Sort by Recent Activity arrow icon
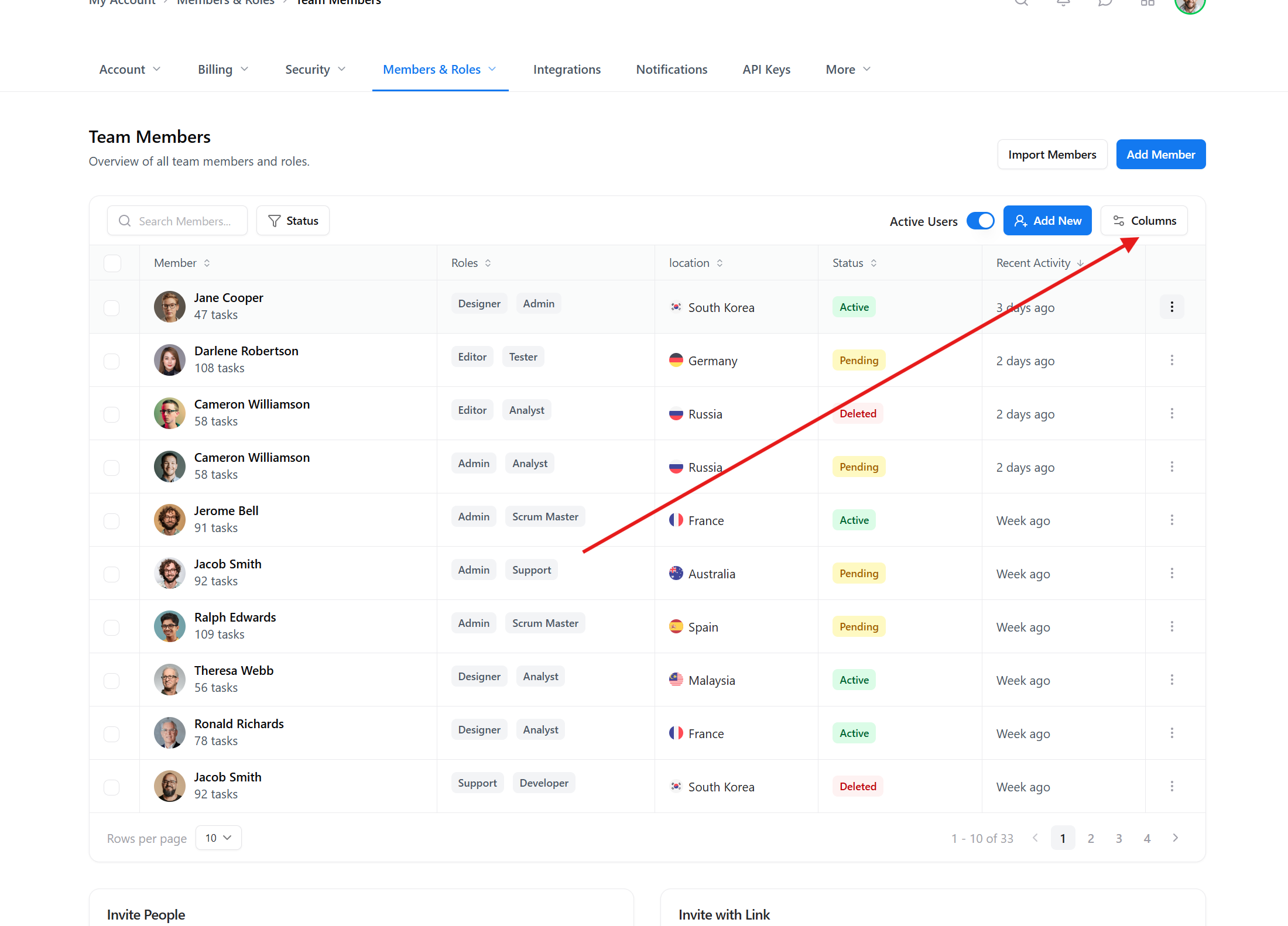This screenshot has width=1288, height=926. click(x=1080, y=263)
